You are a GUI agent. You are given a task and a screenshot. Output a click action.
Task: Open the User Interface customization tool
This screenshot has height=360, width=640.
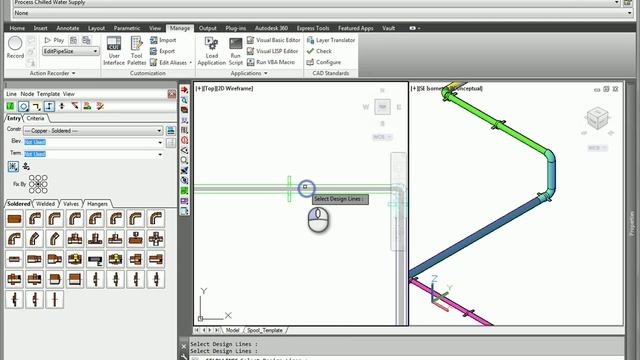(114, 51)
